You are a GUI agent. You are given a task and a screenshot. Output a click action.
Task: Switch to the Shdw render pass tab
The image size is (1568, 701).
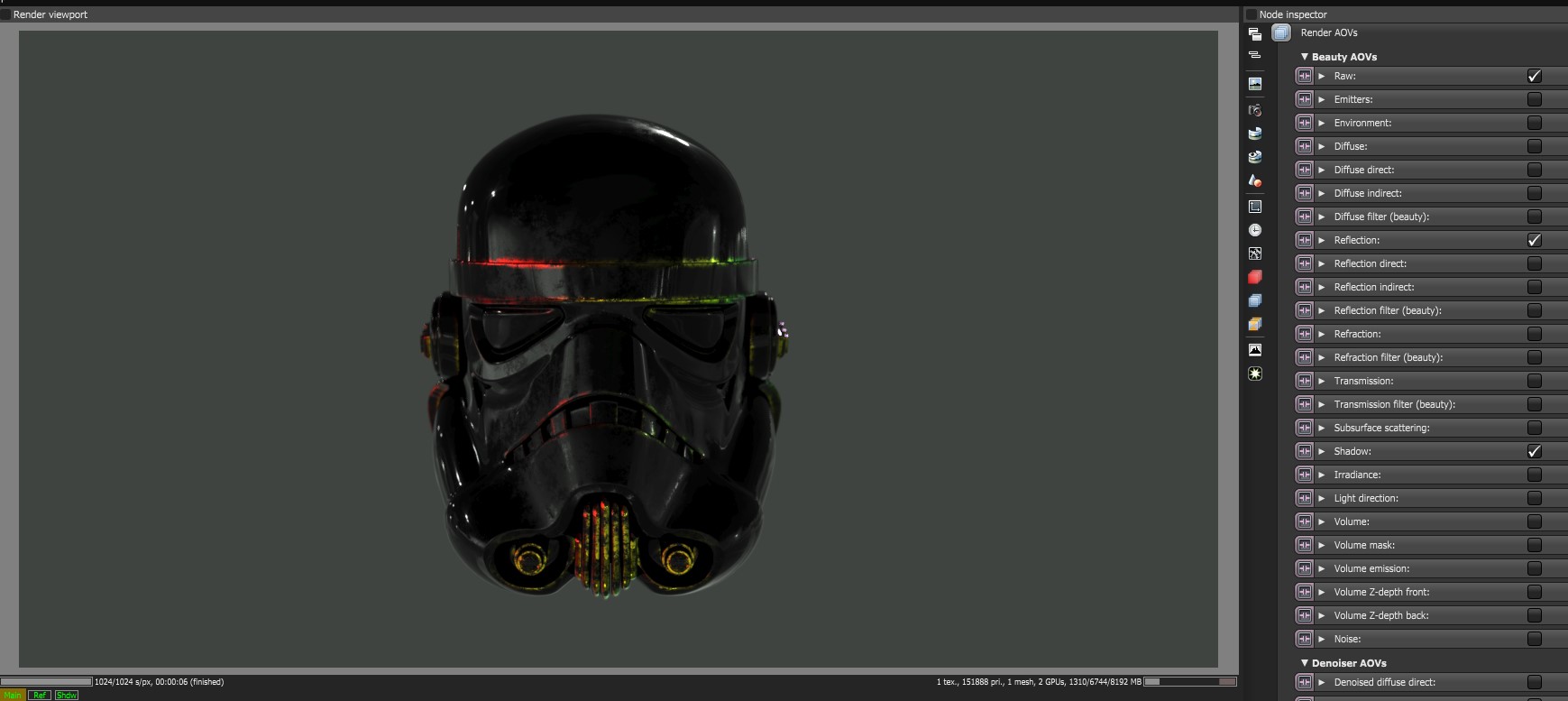pyautogui.click(x=67, y=696)
